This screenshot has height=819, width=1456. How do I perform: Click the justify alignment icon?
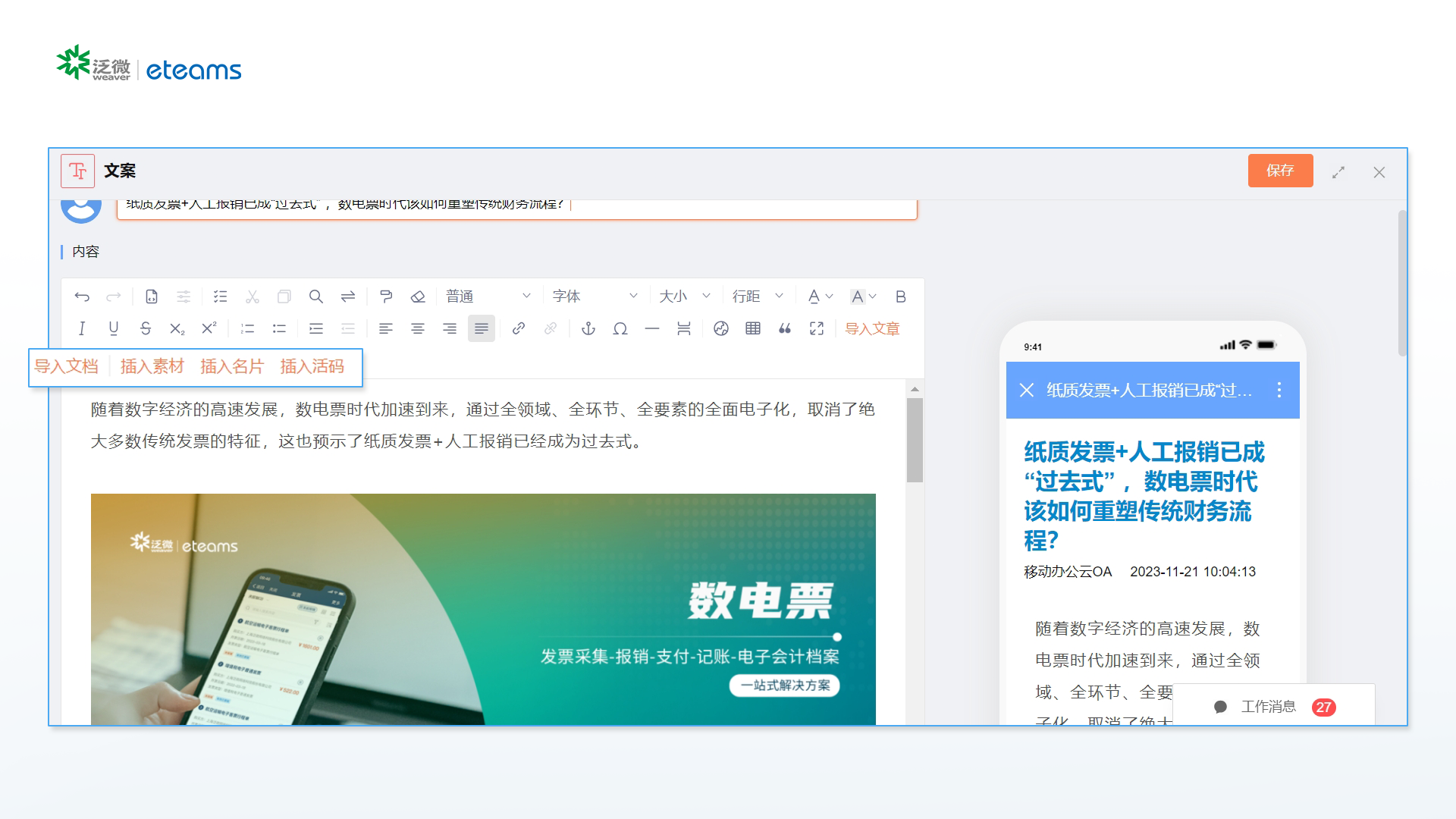coord(482,328)
